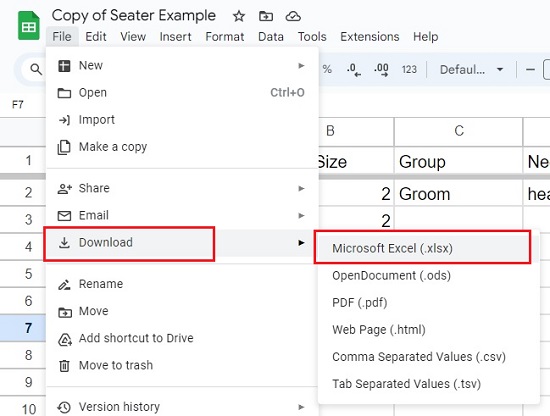Open the Insert menu

[175, 36]
